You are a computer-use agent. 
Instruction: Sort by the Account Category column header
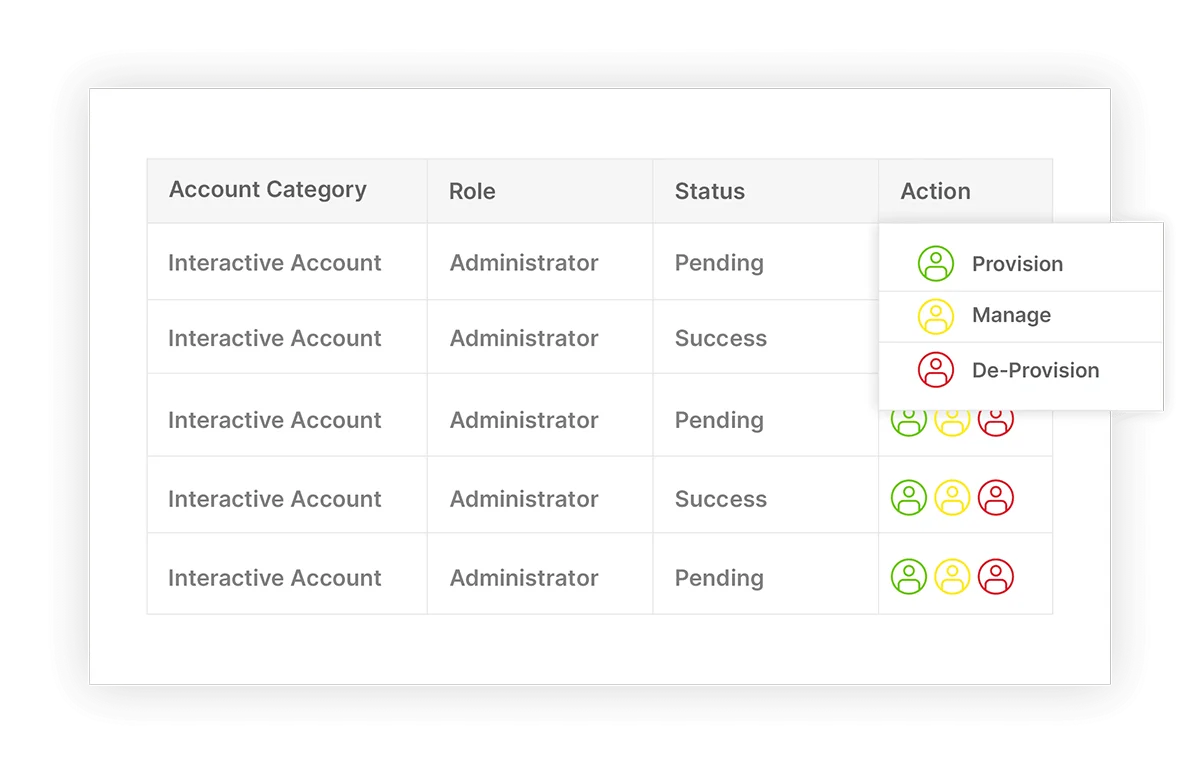(x=268, y=190)
